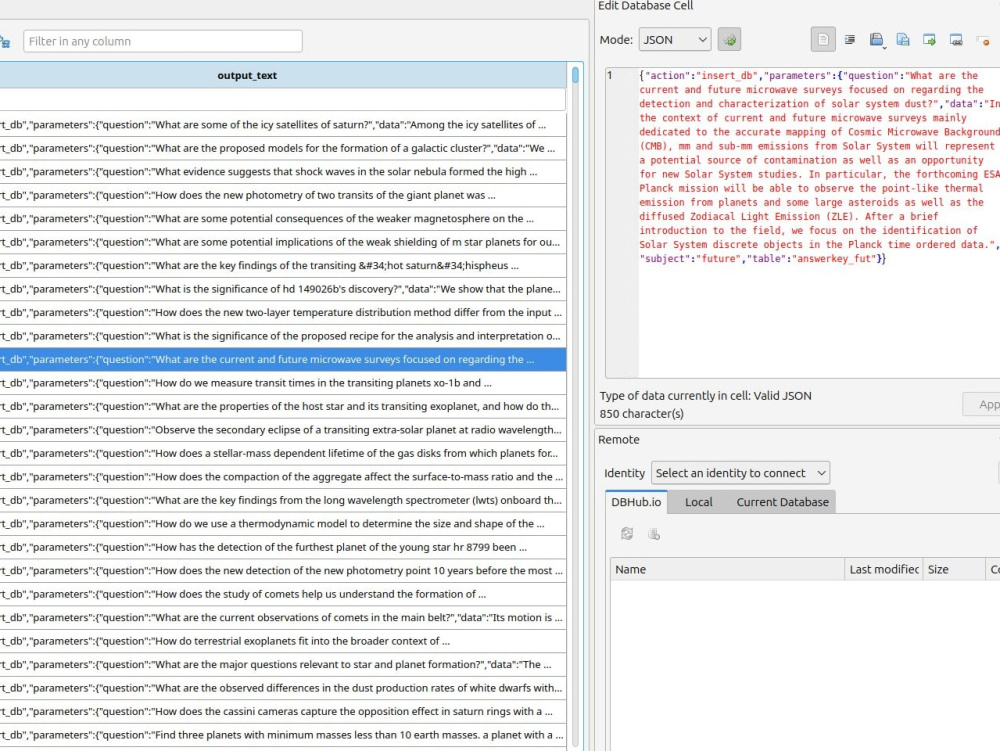
Task: Click the Filter in any column field
Action: pos(163,41)
